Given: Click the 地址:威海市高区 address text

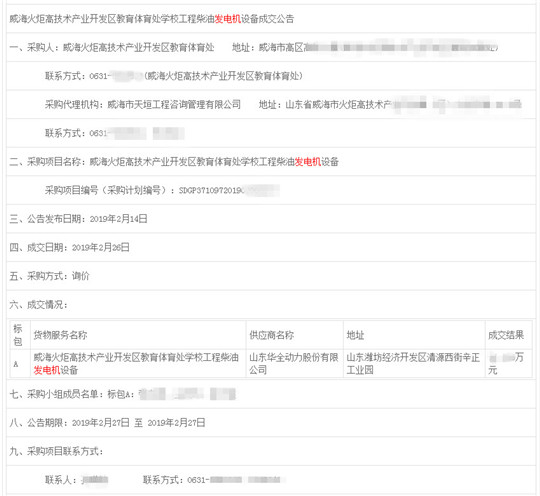Looking at the screenshot, I should coord(365,47).
